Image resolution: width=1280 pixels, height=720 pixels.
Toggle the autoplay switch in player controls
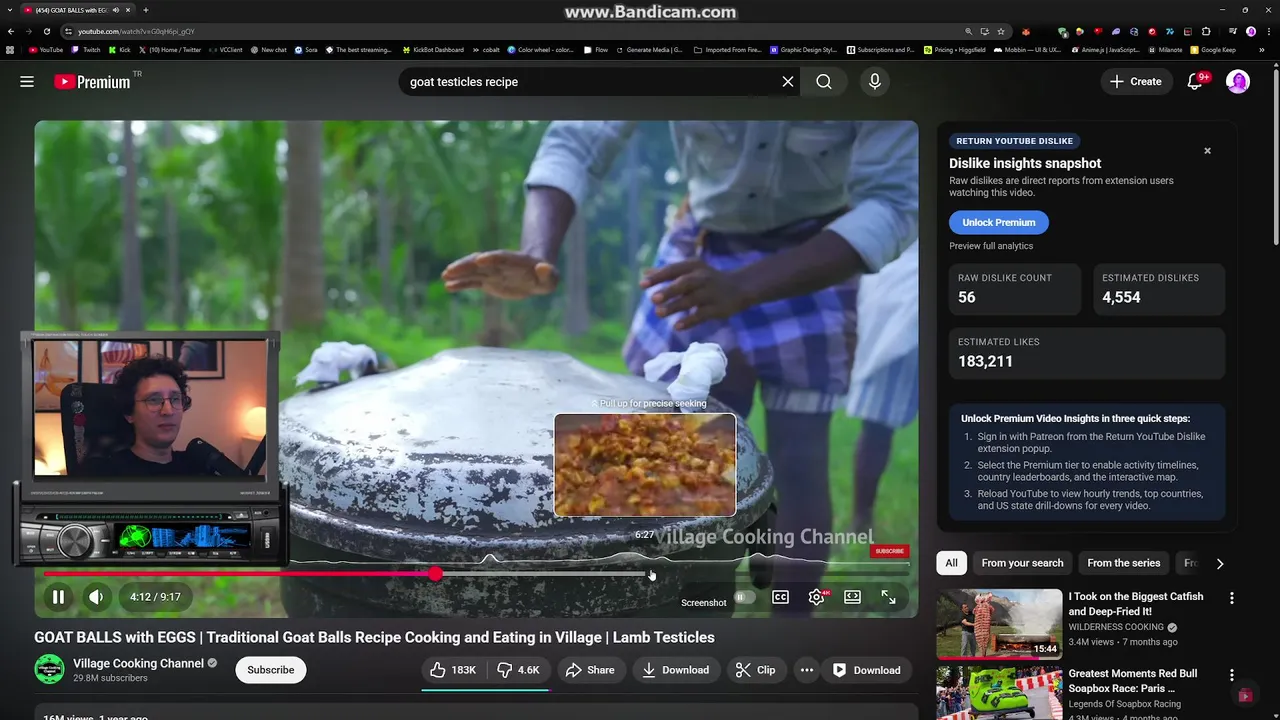coord(744,597)
